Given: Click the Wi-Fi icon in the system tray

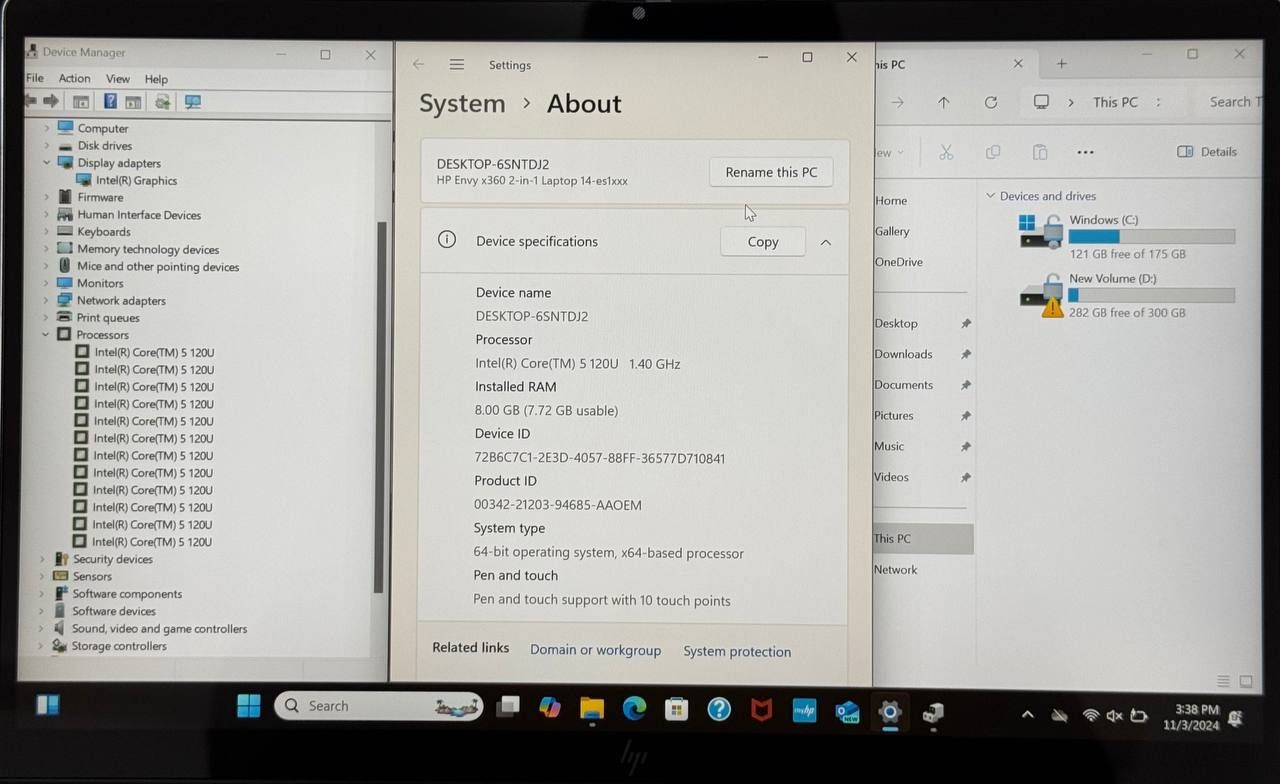Looking at the screenshot, I should pyautogui.click(x=1091, y=716).
